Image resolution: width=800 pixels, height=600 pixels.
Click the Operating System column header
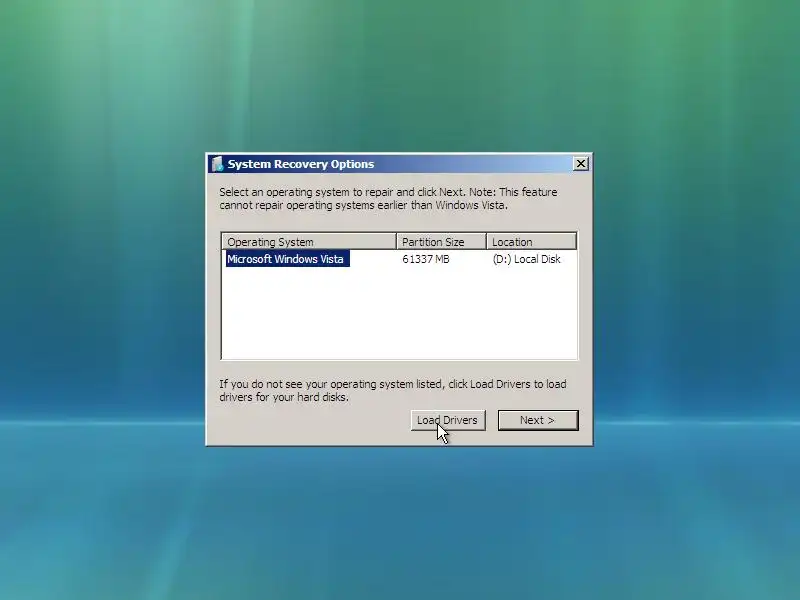pos(309,241)
